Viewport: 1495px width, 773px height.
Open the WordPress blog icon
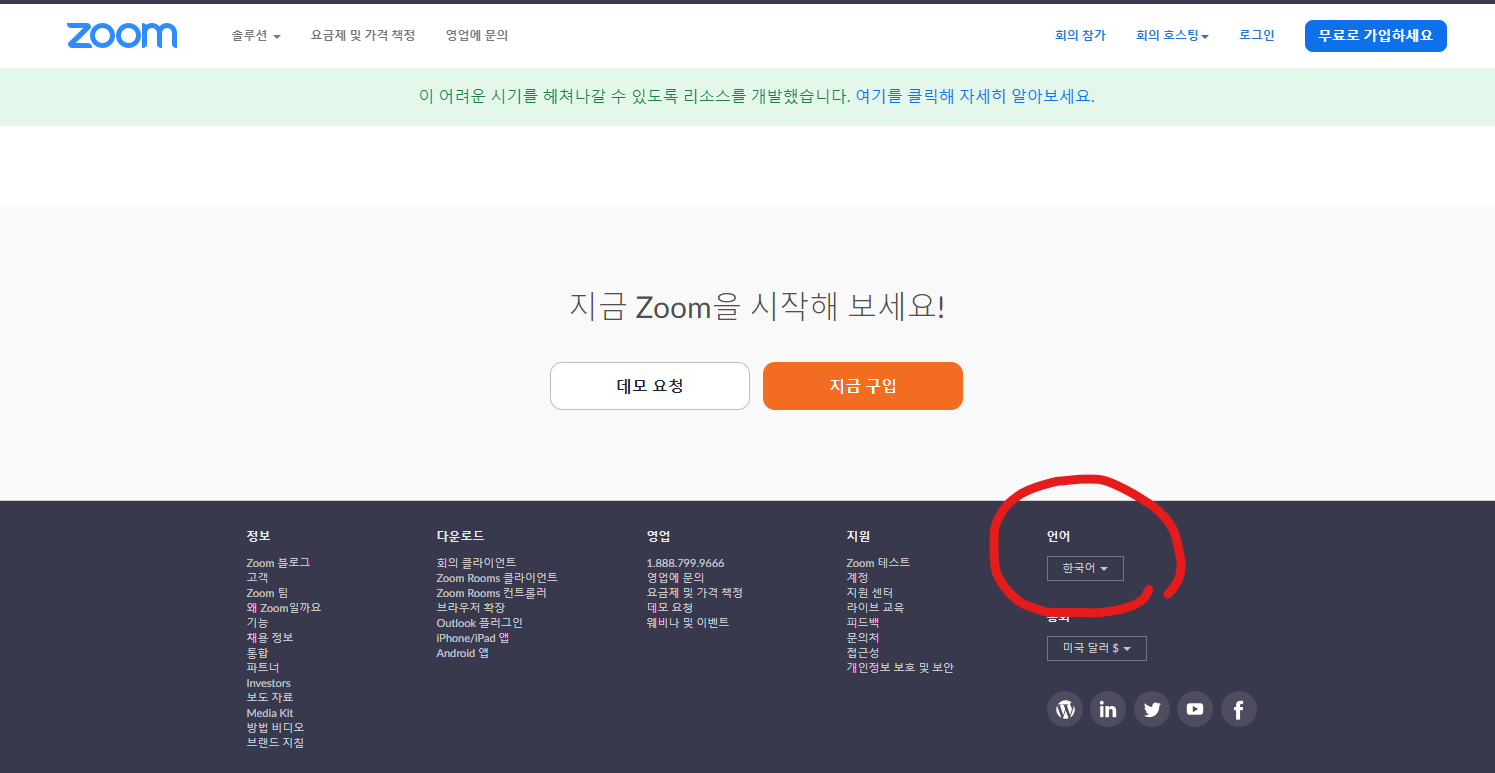1065,710
